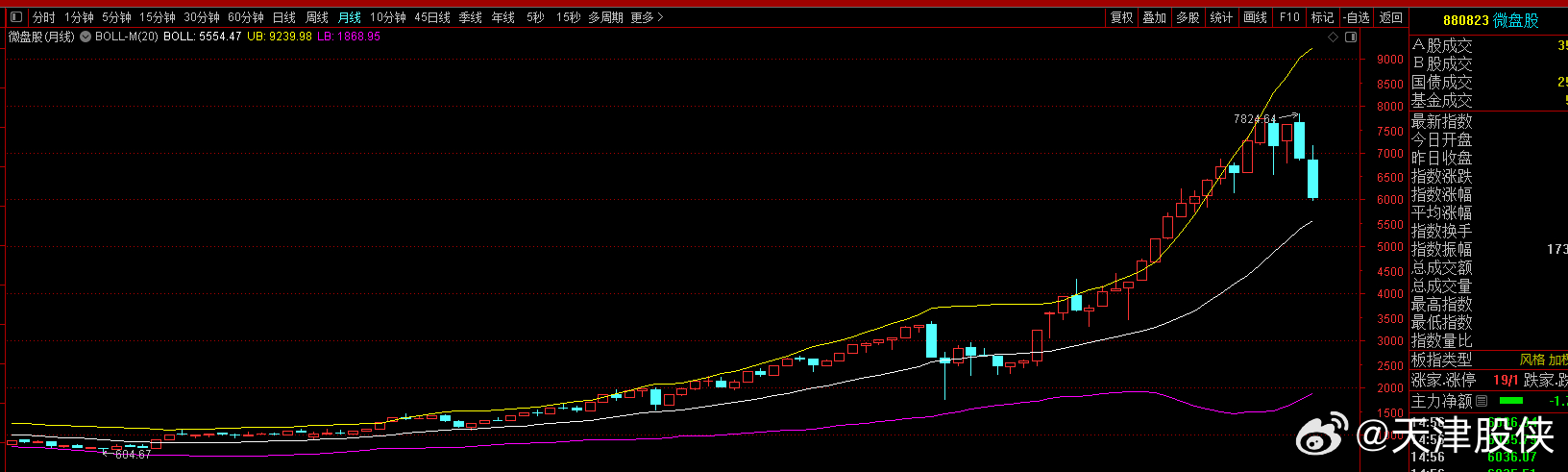1568x472 pixels.
Task: Click the green 主力净额 bar
Action: 1510,401
